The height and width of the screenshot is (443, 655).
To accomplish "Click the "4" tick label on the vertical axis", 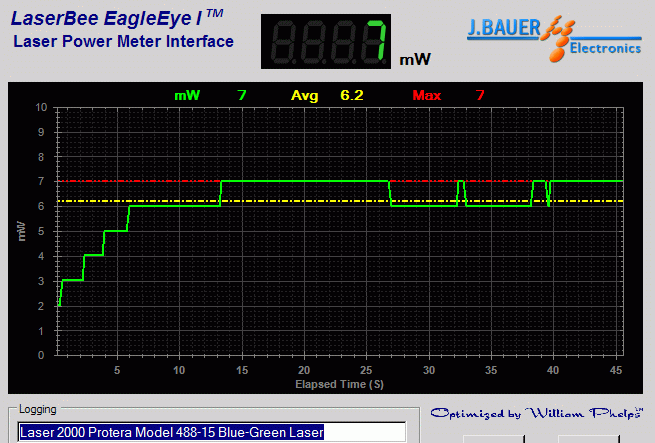I will pyautogui.click(x=41, y=256).
